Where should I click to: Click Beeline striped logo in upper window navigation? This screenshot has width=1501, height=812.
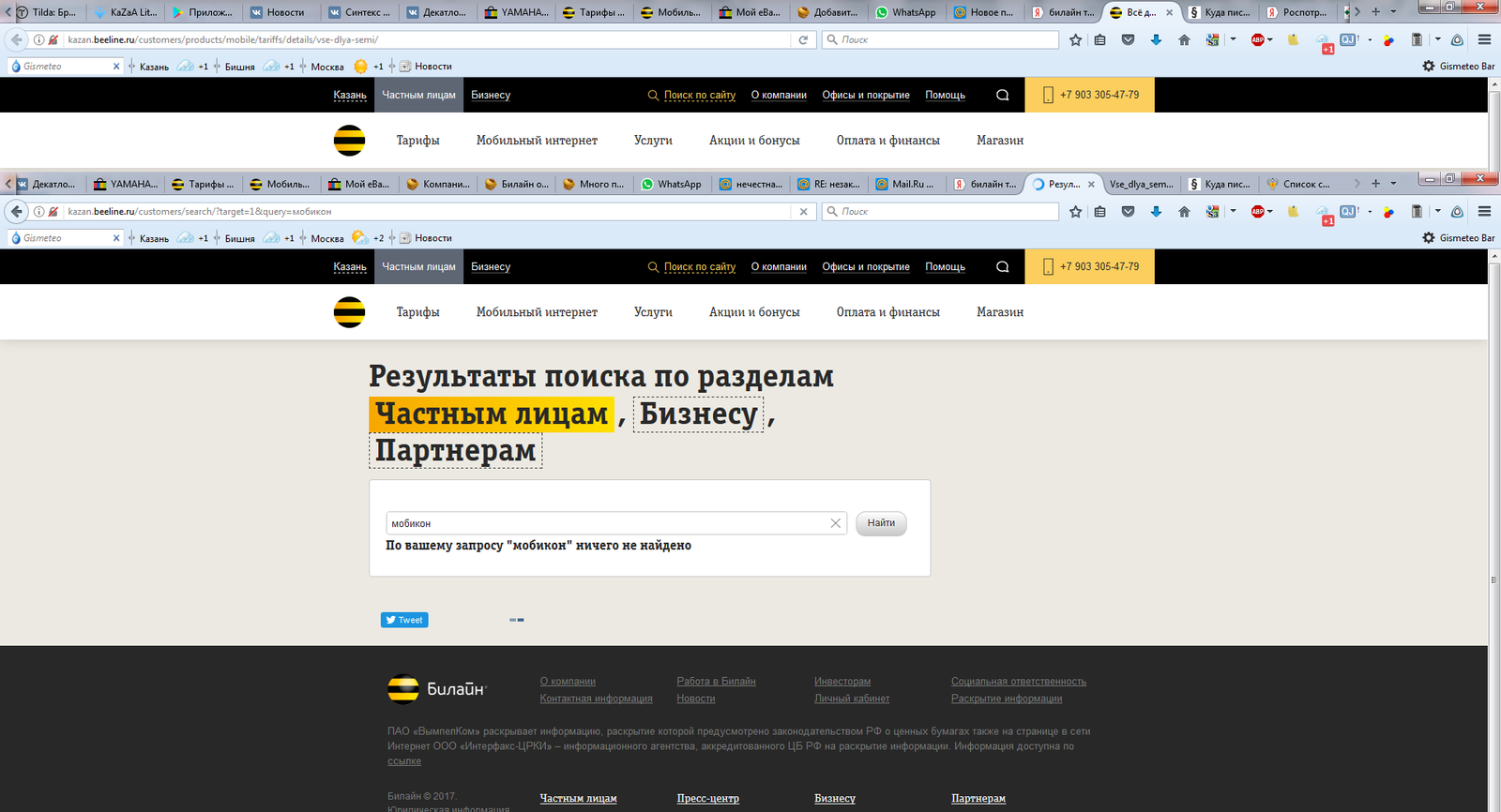349,141
